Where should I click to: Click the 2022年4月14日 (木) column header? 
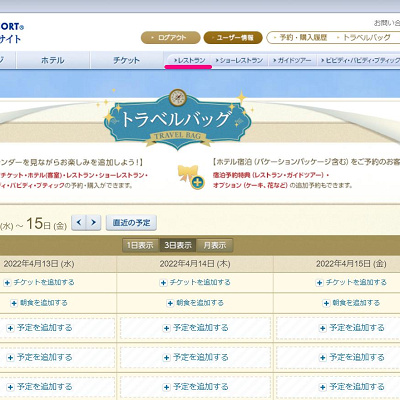tap(195, 264)
